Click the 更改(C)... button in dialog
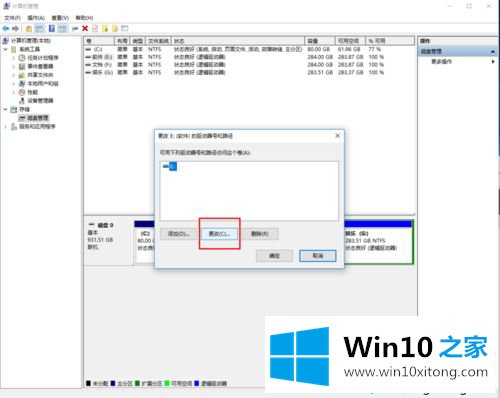Viewport: 500px width, 398px height. [x=219, y=234]
